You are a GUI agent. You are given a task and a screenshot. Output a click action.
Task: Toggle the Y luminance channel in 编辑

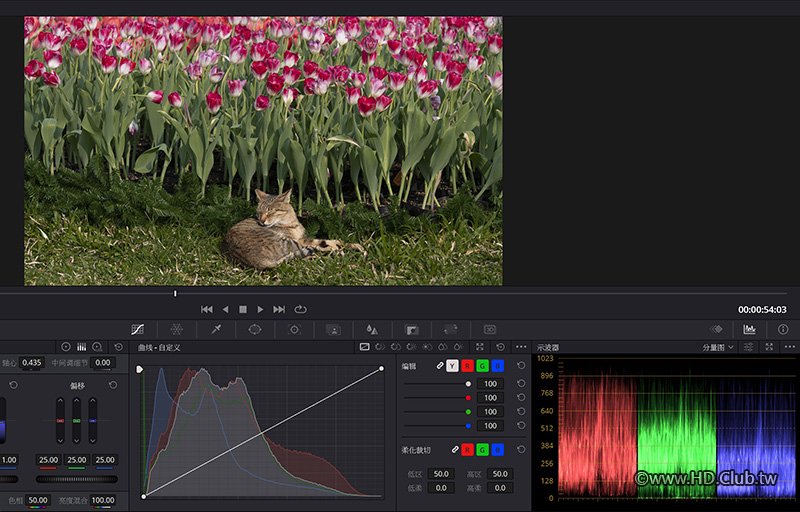point(453,366)
